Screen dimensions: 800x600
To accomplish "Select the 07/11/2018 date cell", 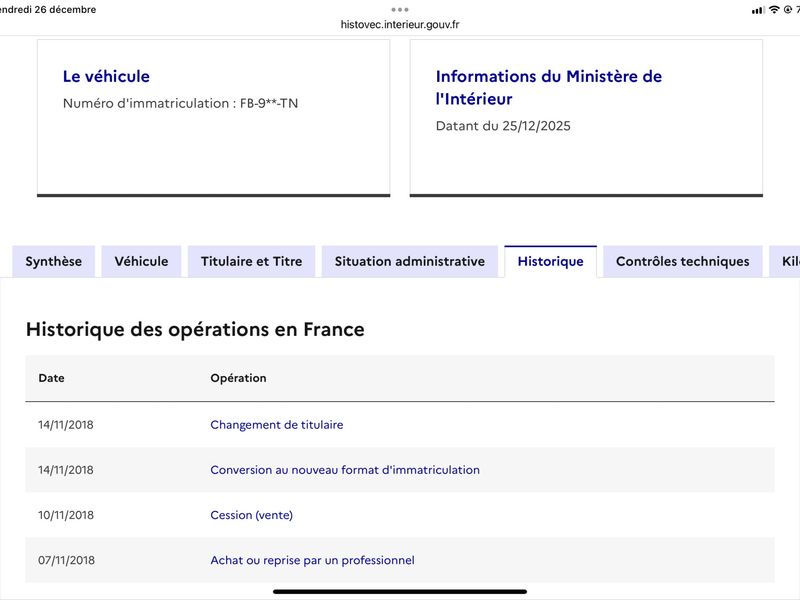I will click(66, 560).
